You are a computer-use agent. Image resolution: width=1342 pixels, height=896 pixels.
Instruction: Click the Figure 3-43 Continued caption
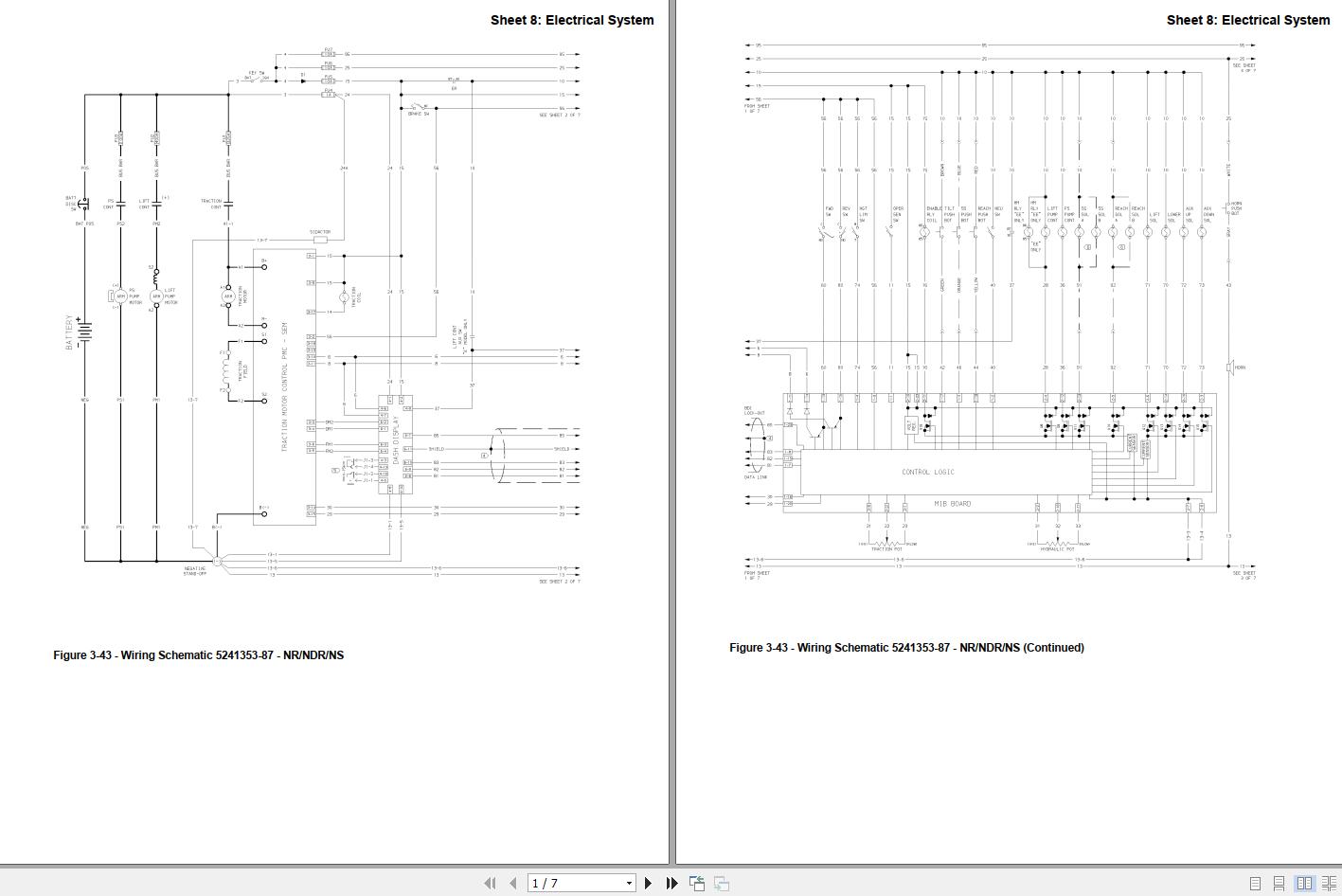pyautogui.click(x=906, y=647)
